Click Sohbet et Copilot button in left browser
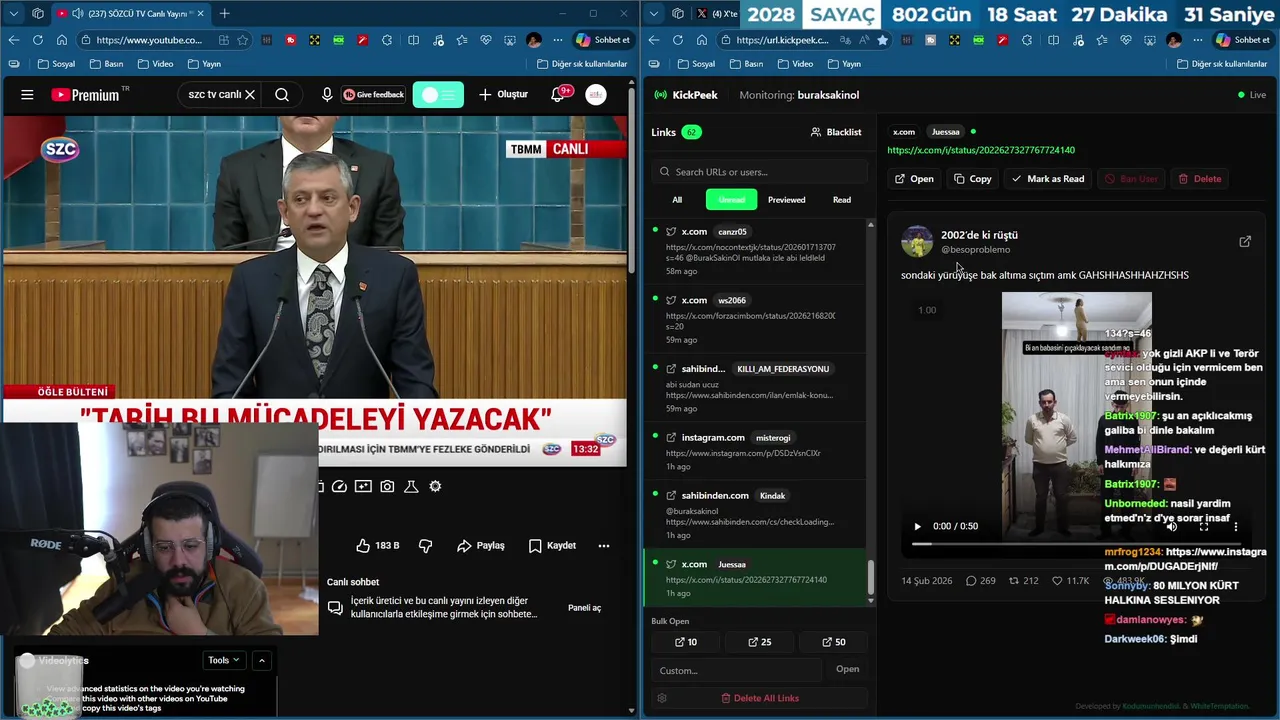This screenshot has width=1280, height=720. (x=603, y=40)
